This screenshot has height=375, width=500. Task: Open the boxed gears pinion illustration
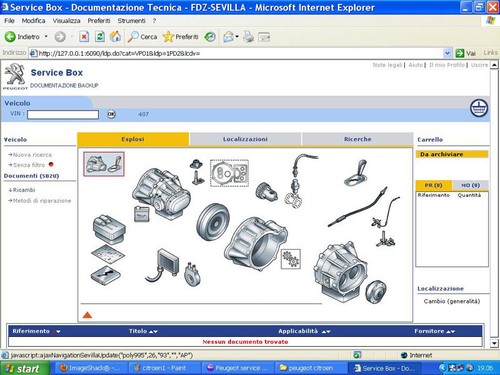pyautogui.click(x=291, y=259)
